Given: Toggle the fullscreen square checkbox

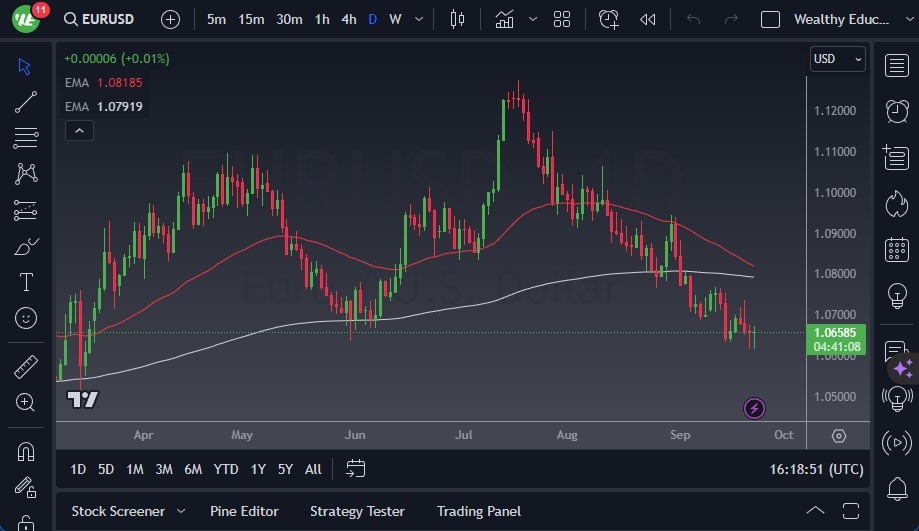Looking at the screenshot, I should pyautogui.click(x=770, y=19).
